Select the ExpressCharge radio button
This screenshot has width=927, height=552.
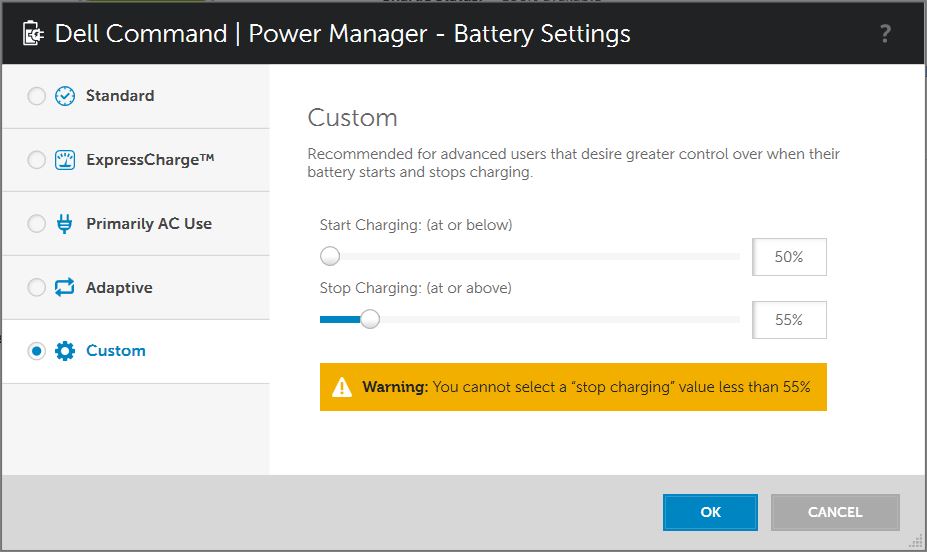click(x=37, y=160)
